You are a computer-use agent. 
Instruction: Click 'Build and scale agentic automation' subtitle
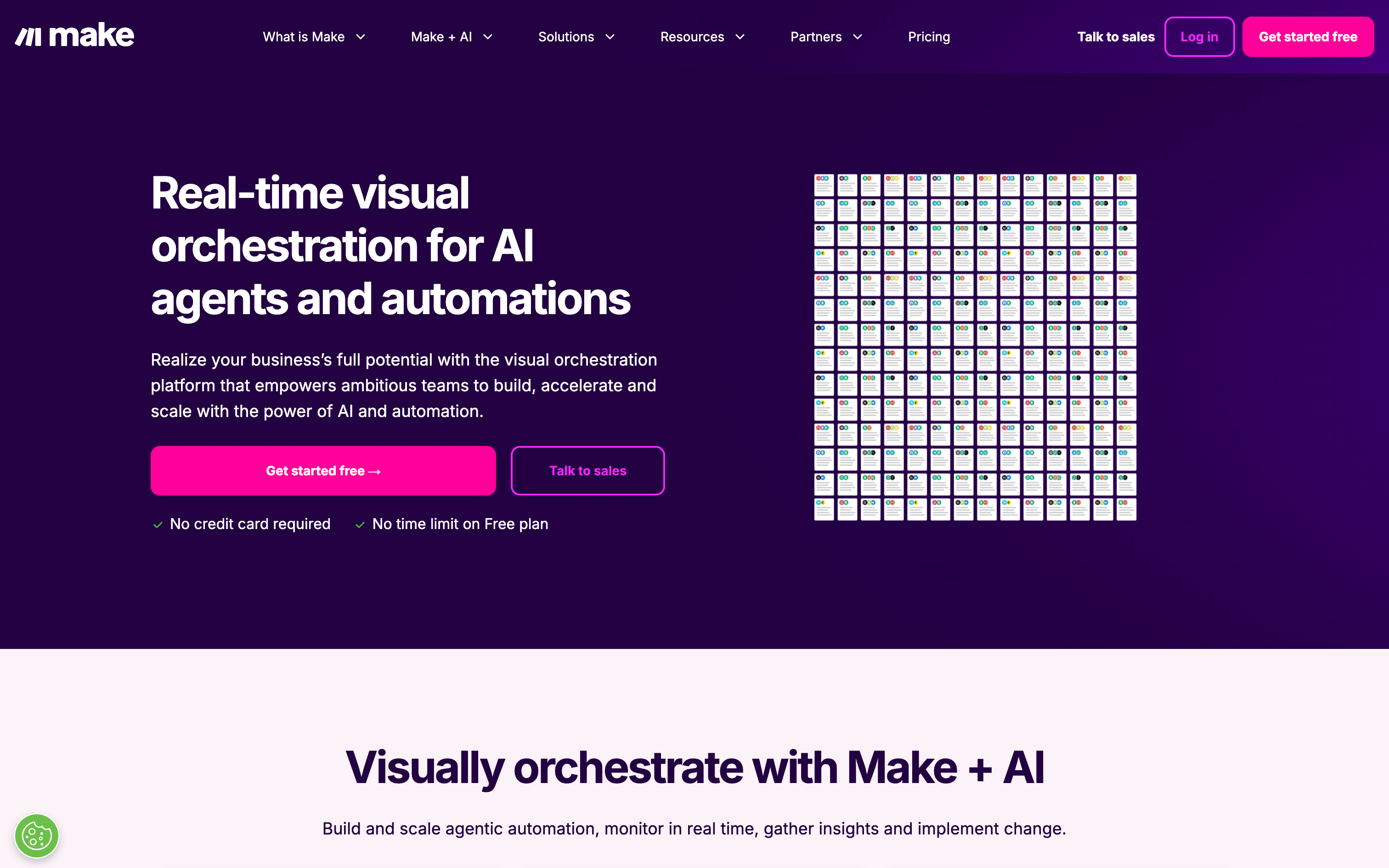[x=694, y=829]
